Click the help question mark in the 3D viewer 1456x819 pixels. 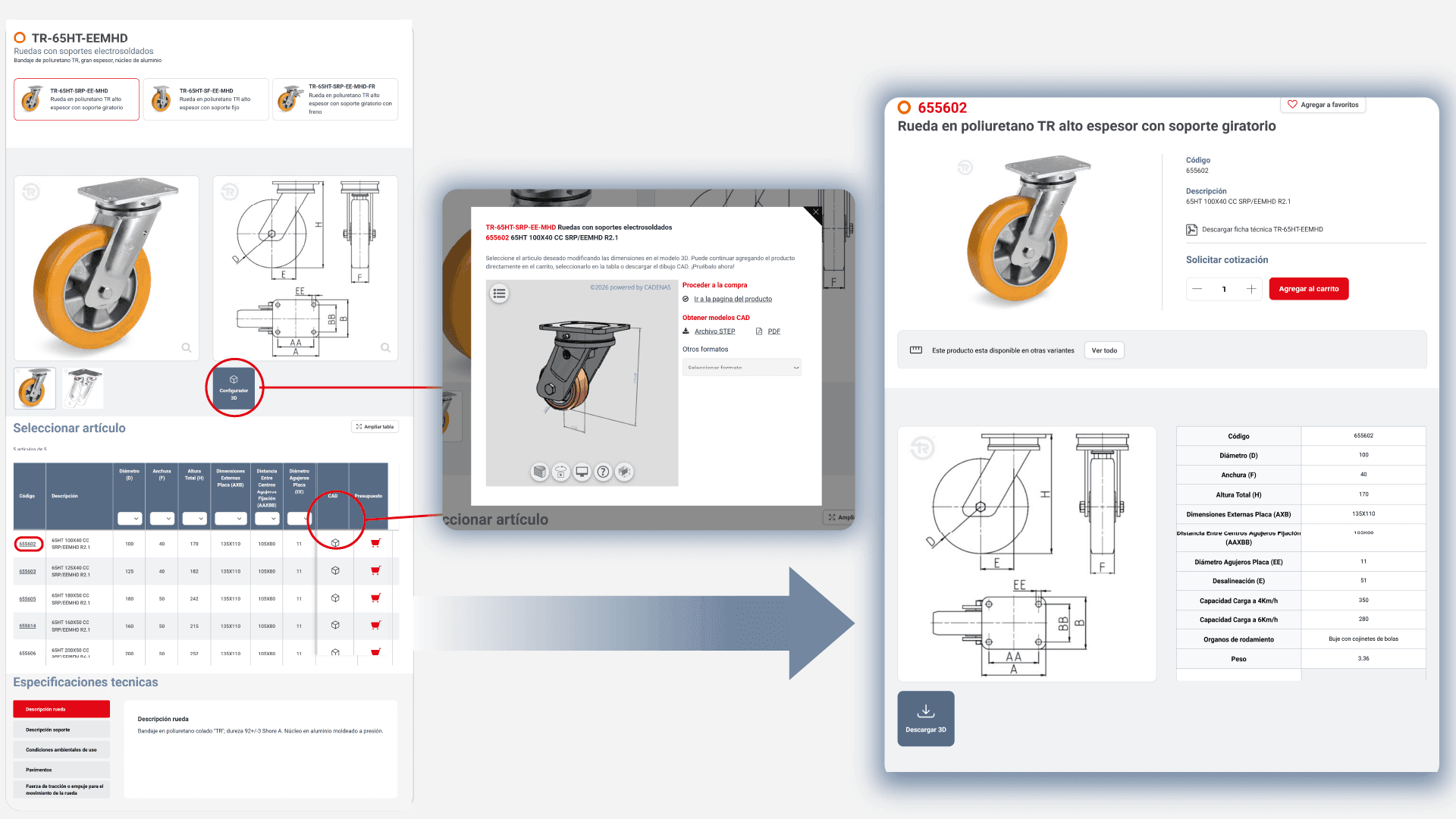coord(603,472)
